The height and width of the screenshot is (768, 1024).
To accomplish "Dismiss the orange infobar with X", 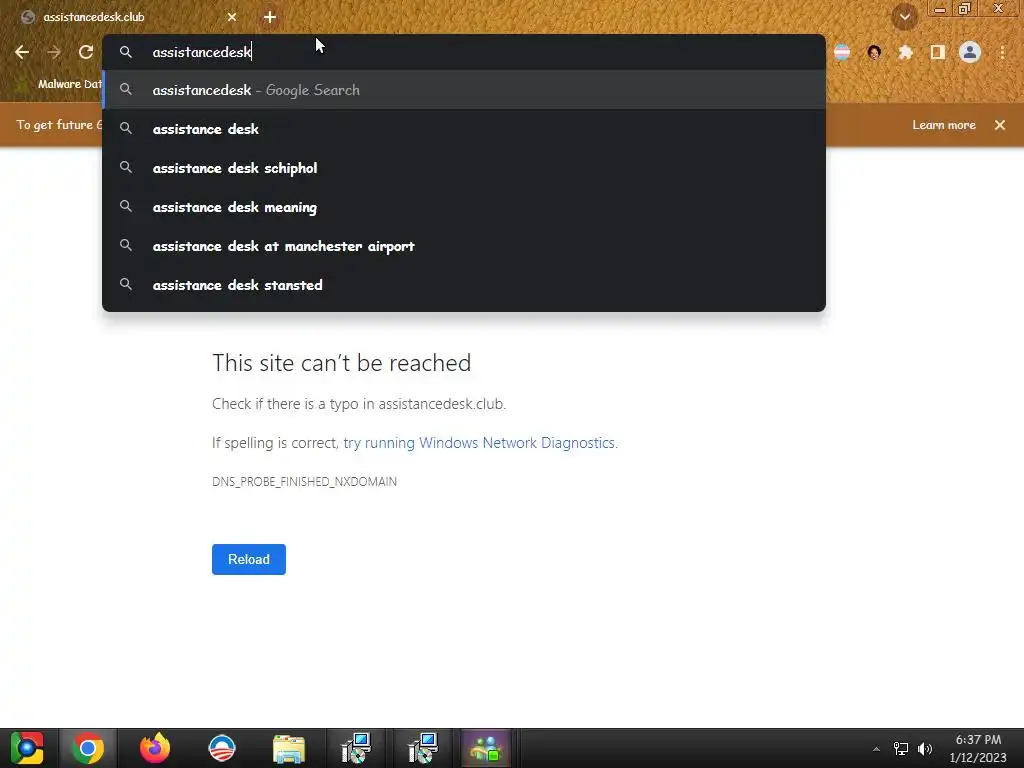I will click(1000, 125).
